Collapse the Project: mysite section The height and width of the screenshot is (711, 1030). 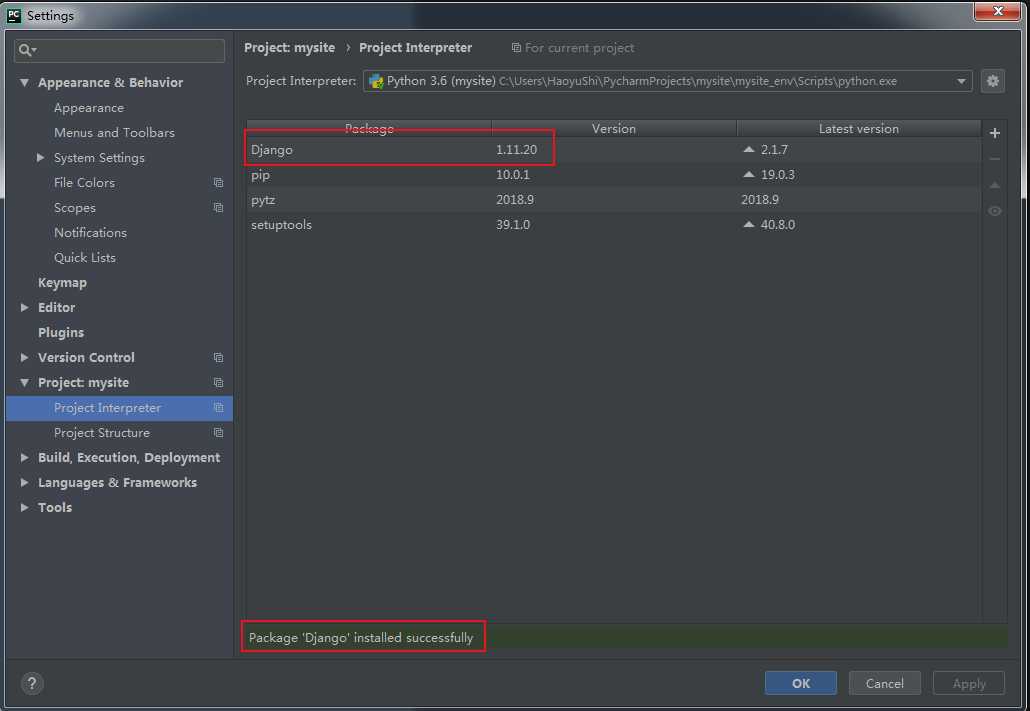point(24,382)
